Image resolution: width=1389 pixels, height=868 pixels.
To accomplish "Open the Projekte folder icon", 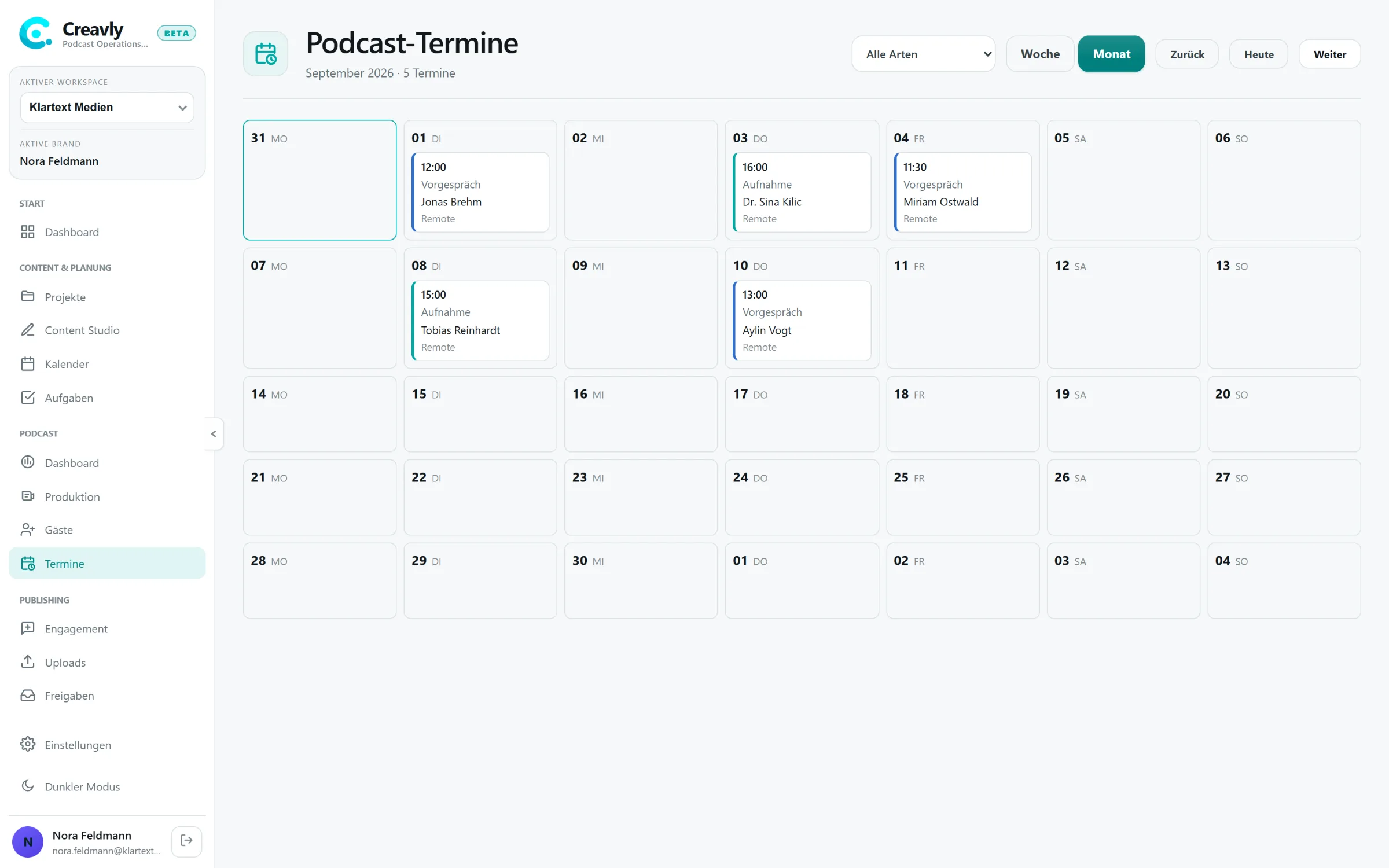I will 28,296.
